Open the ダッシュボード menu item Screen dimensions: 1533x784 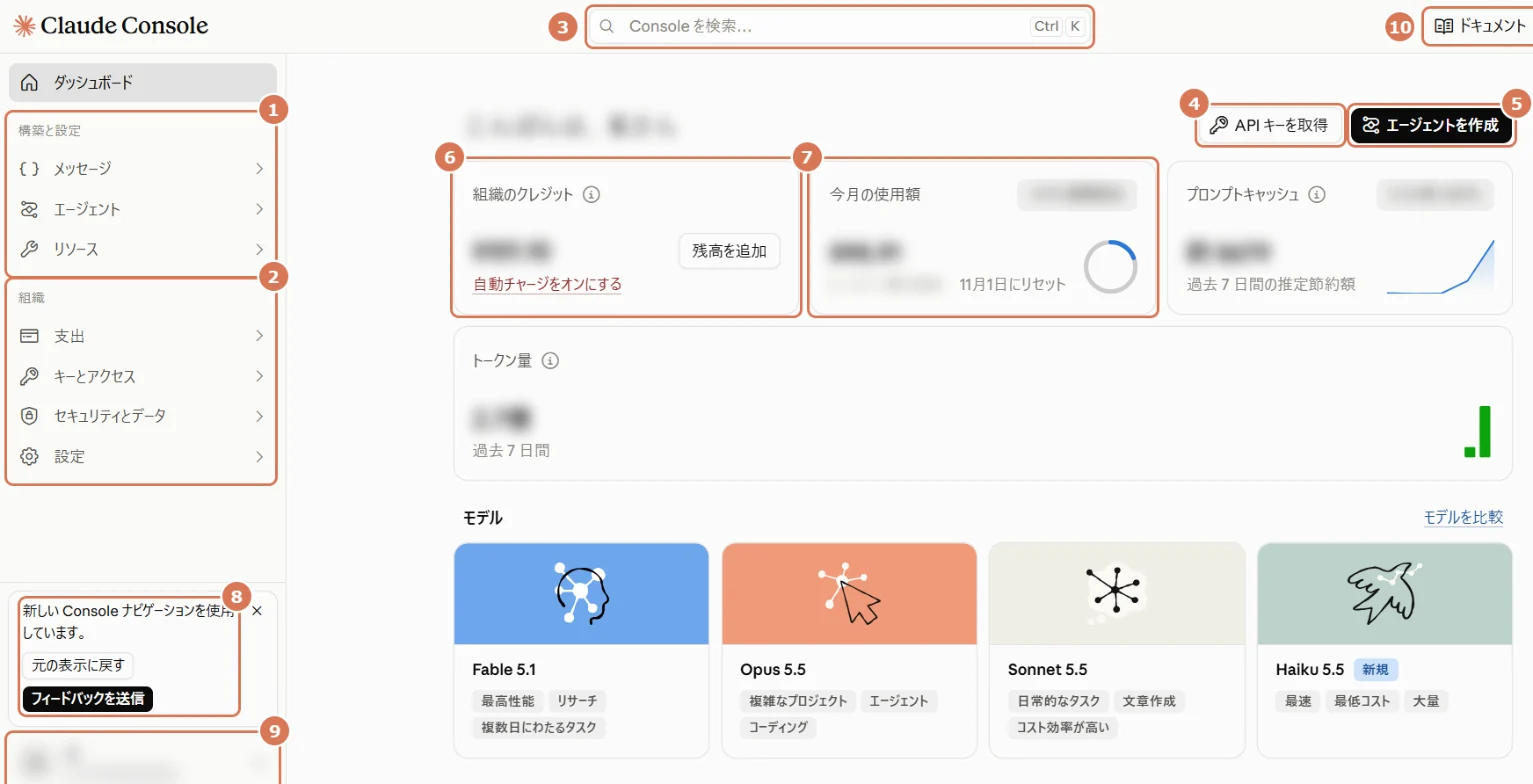click(x=142, y=82)
